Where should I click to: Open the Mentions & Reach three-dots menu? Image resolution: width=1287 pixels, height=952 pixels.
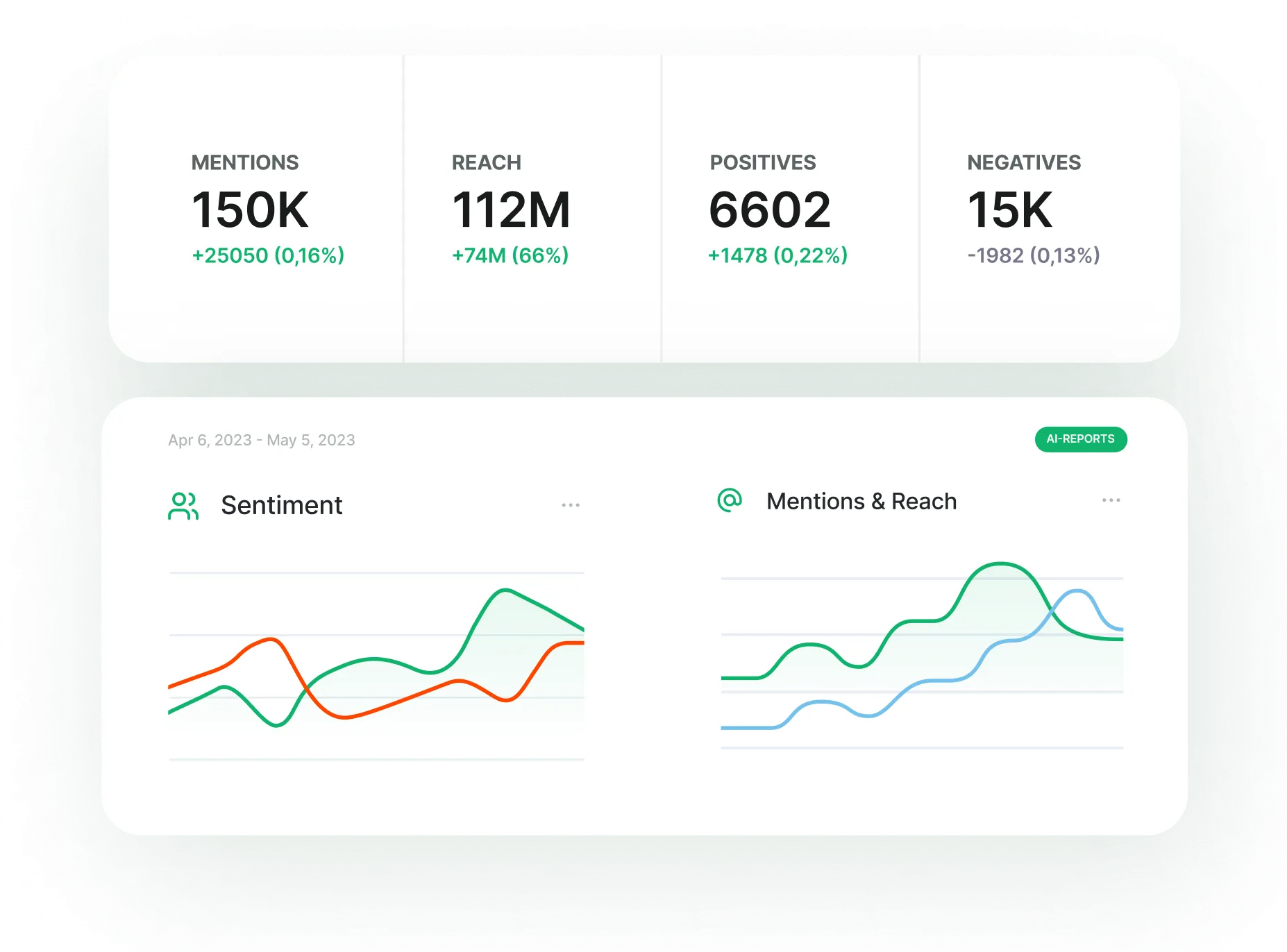pyautogui.click(x=1111, y=500)
